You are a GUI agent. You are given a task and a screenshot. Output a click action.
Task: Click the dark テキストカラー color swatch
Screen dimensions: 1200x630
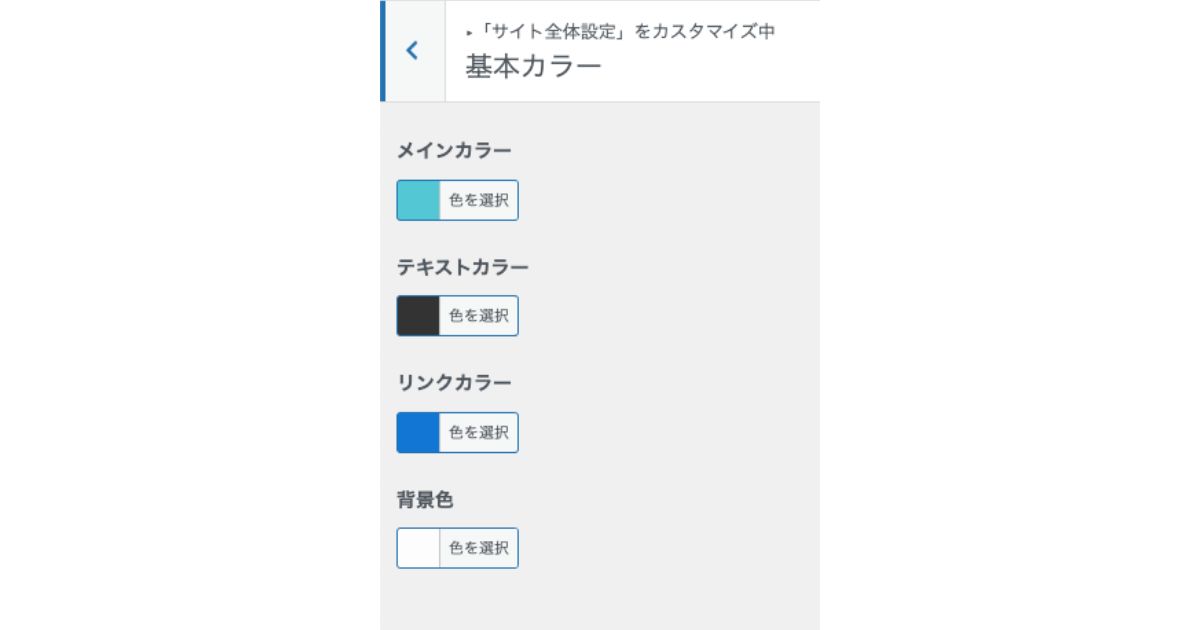tap(418, 315)
